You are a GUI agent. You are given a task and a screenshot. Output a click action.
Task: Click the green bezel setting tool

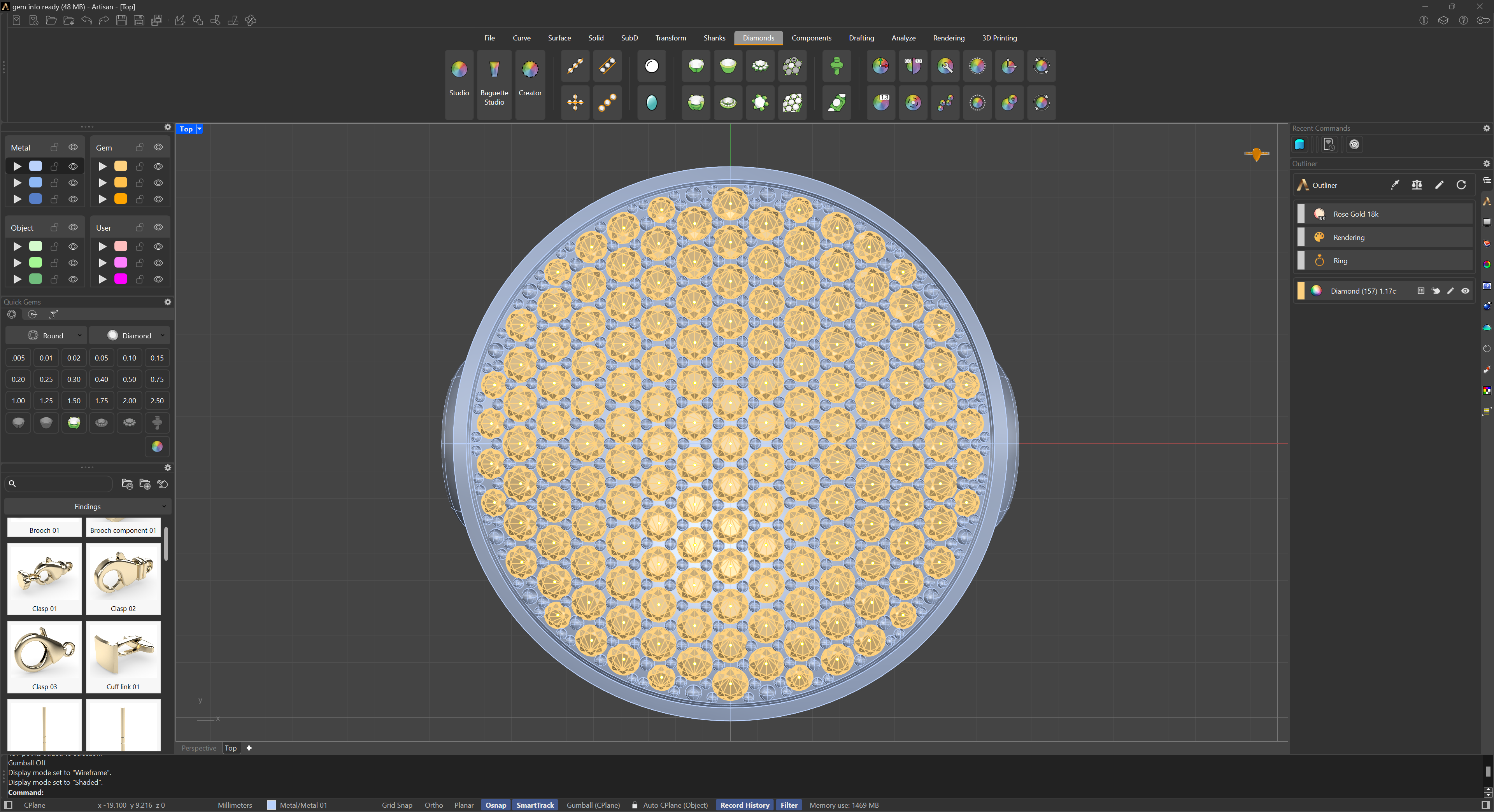coord(728,66)
